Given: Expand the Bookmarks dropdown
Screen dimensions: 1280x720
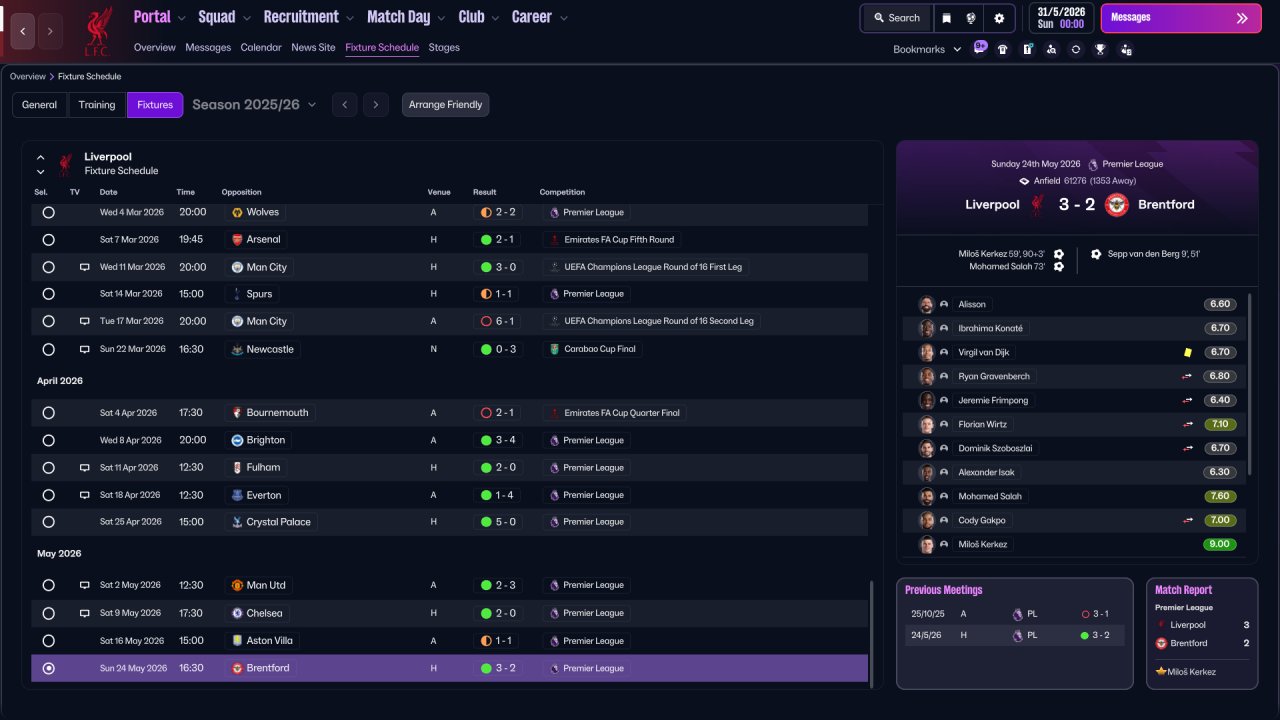Looking at the screenshot, I should coord(927,49).
